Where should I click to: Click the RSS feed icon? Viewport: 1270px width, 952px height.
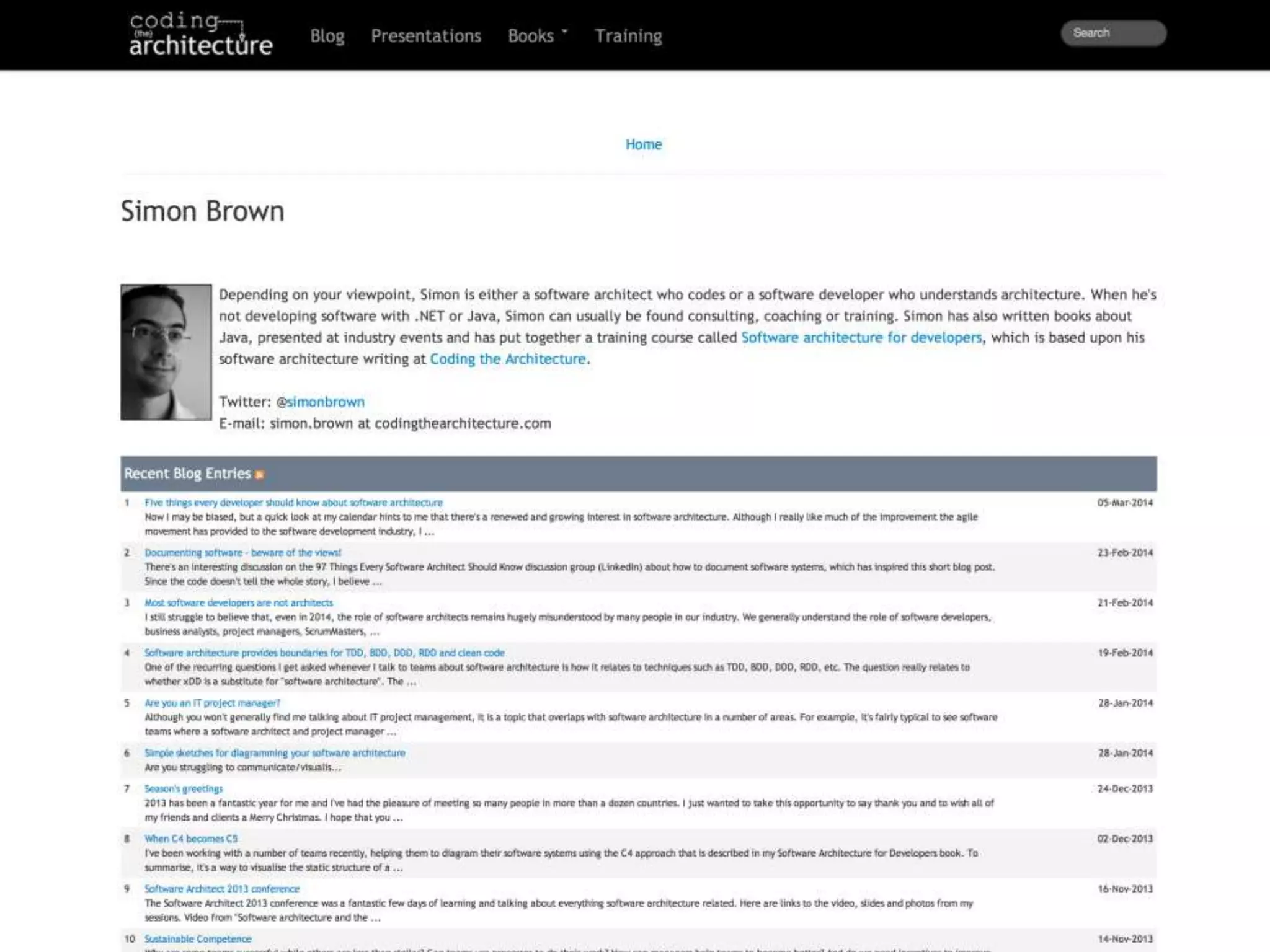pos(260,475)
